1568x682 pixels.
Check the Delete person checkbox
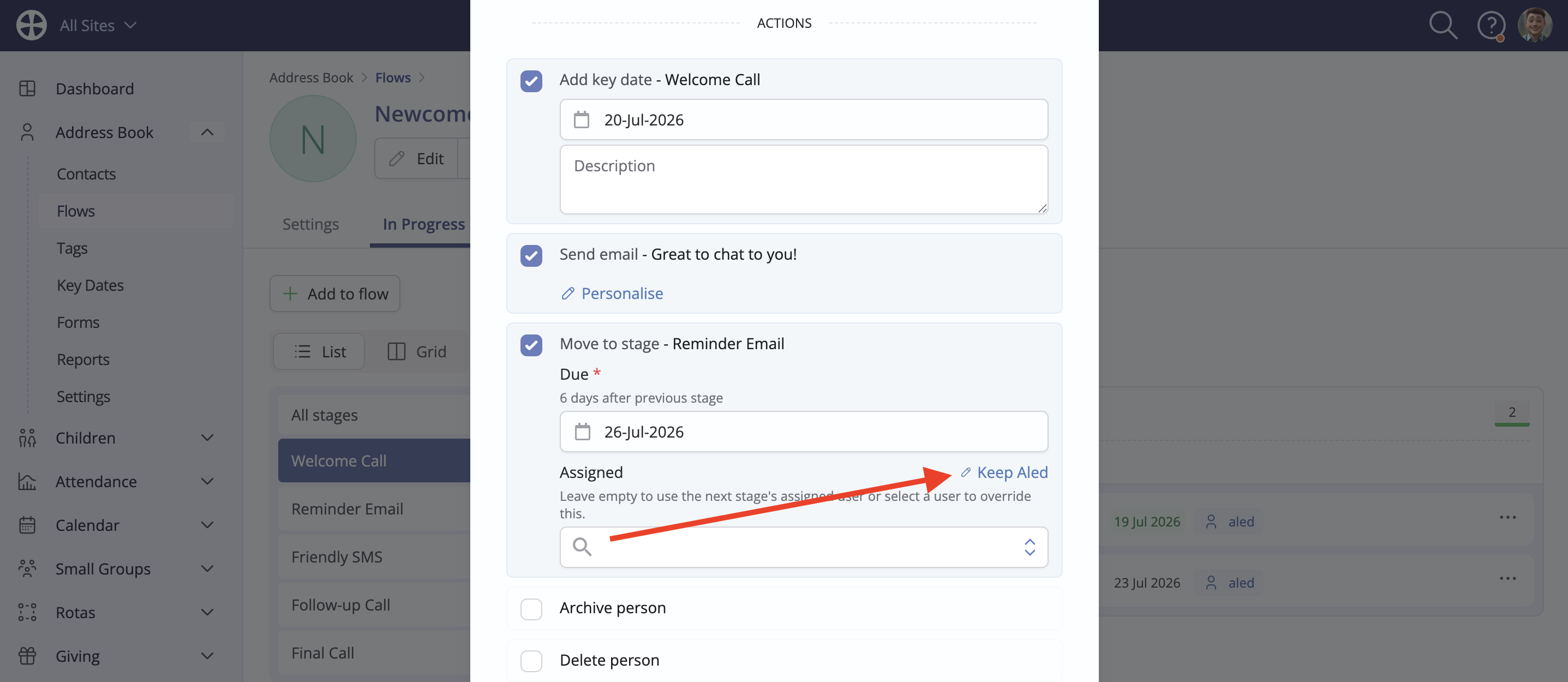coord(531,661)
